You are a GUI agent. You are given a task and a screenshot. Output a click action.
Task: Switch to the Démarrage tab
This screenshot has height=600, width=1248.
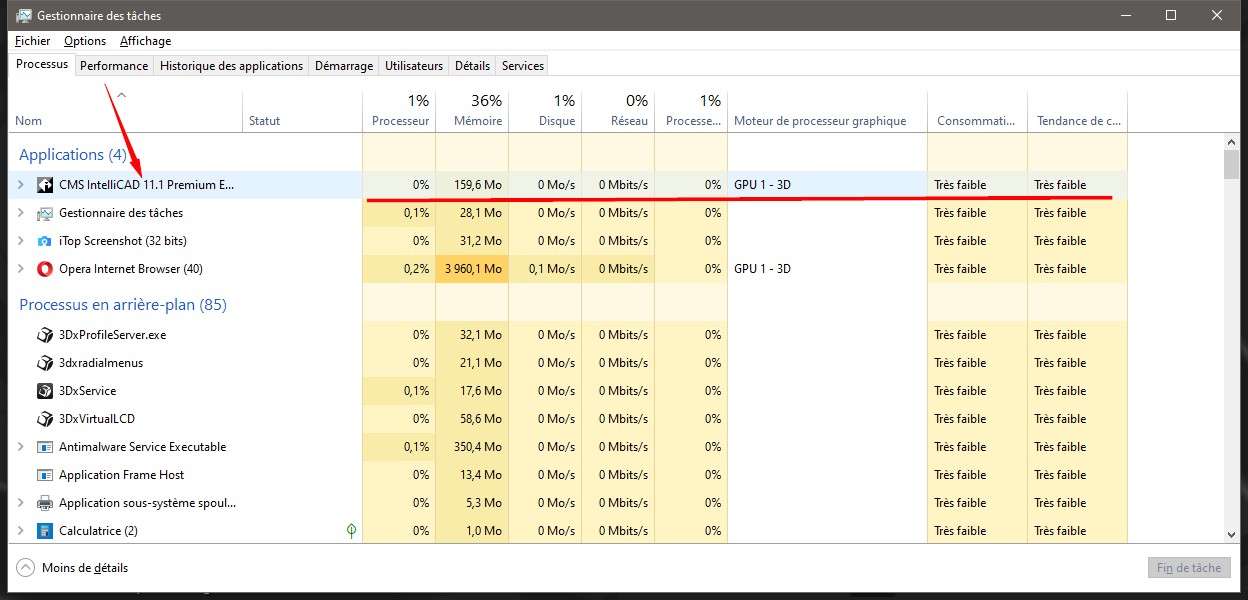pyautogui.click(x=344, y=66)
